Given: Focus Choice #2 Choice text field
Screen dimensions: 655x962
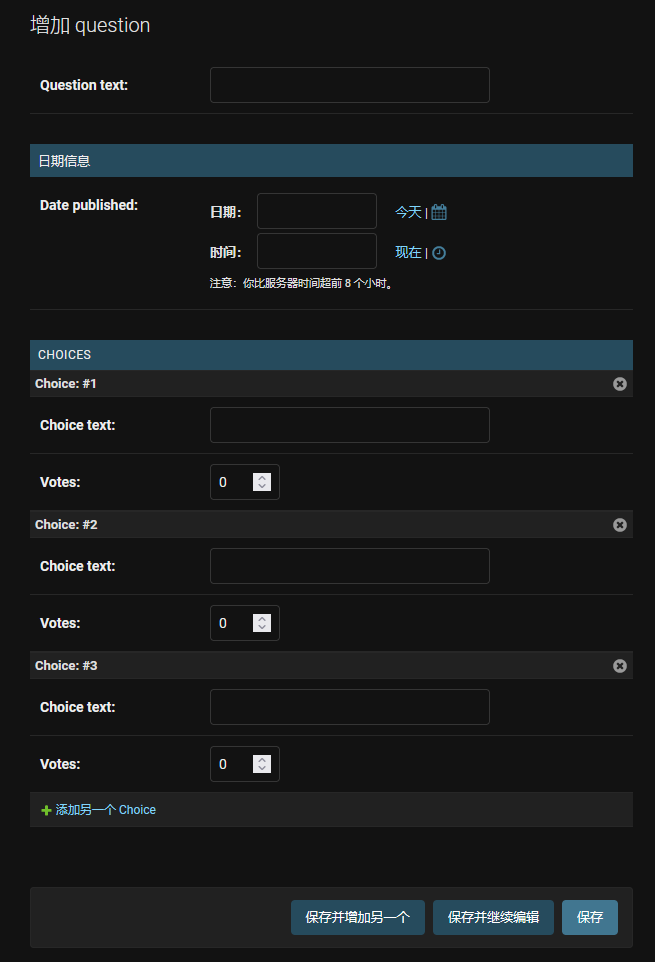Looking at the screenshot, I should [x=349, y=566].
